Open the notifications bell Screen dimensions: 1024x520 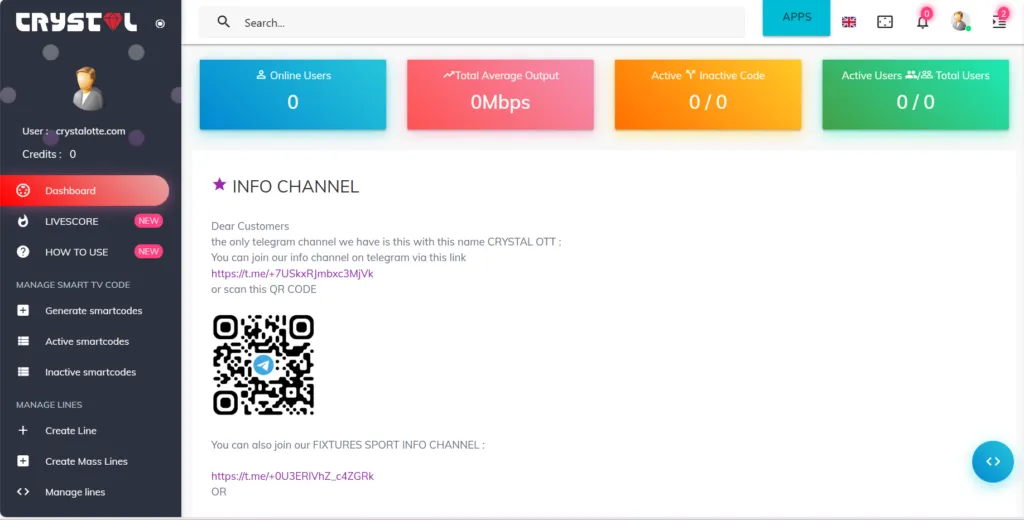pos(922,22)
